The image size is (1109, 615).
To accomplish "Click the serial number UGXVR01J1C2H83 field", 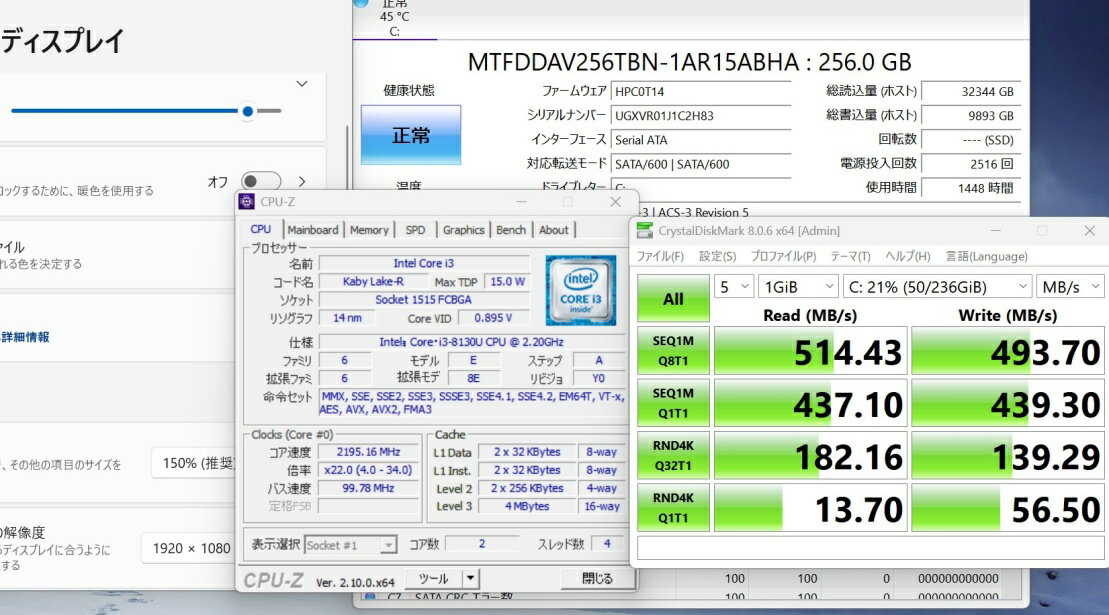I will coord(701,115).
